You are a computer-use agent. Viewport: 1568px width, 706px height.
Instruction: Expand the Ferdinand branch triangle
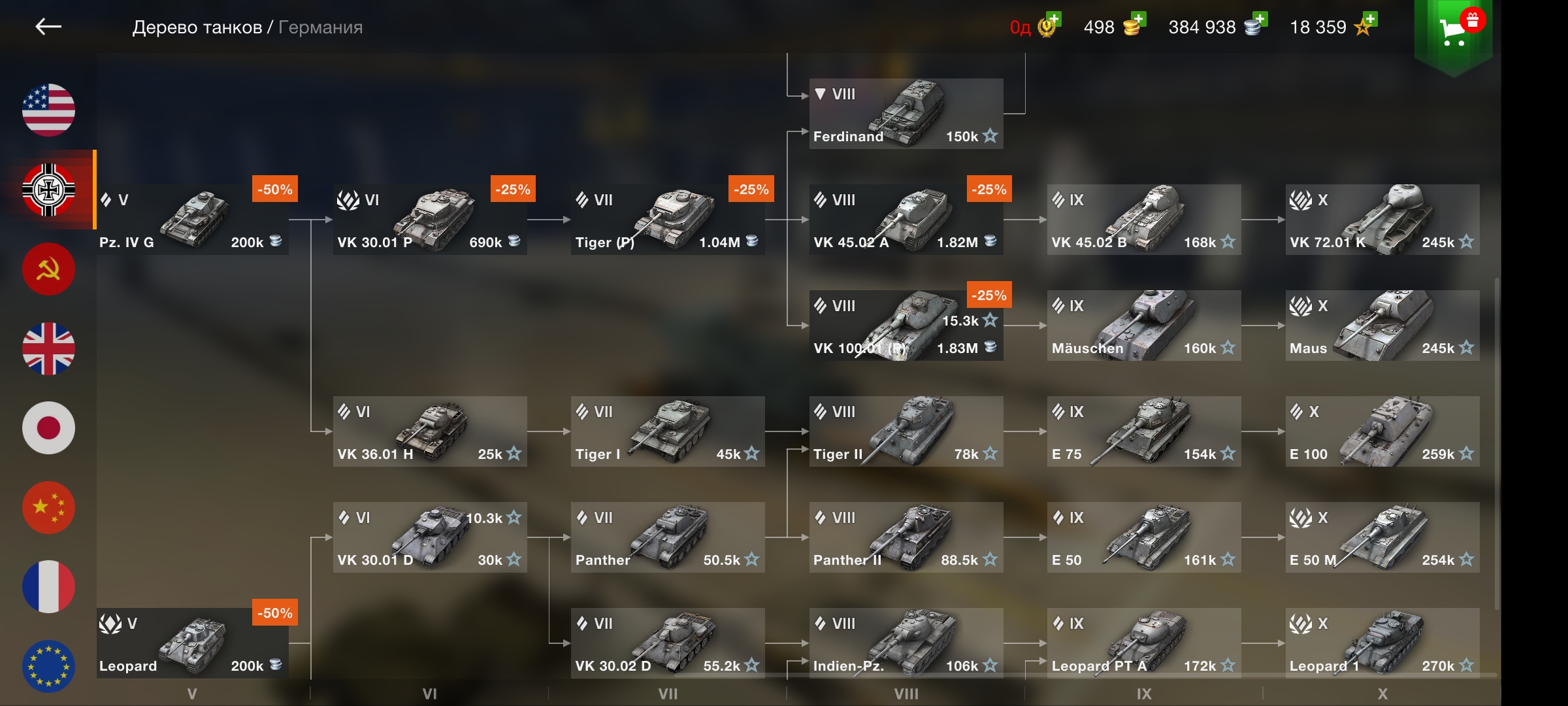point(821,94)
